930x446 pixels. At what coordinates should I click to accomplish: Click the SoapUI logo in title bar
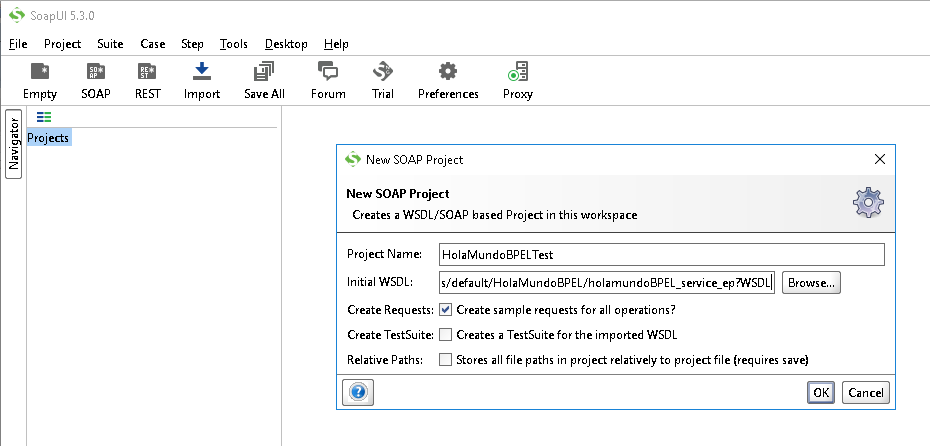(17, 15)
